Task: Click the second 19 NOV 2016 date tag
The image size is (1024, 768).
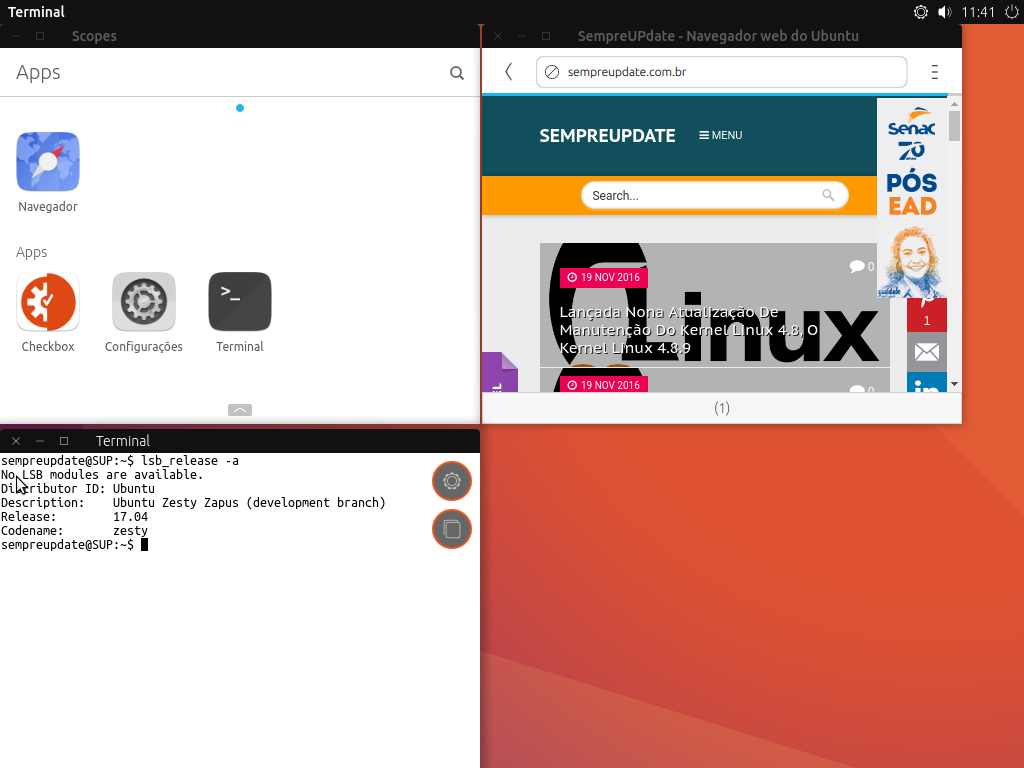Action: (x=603, y=385)
